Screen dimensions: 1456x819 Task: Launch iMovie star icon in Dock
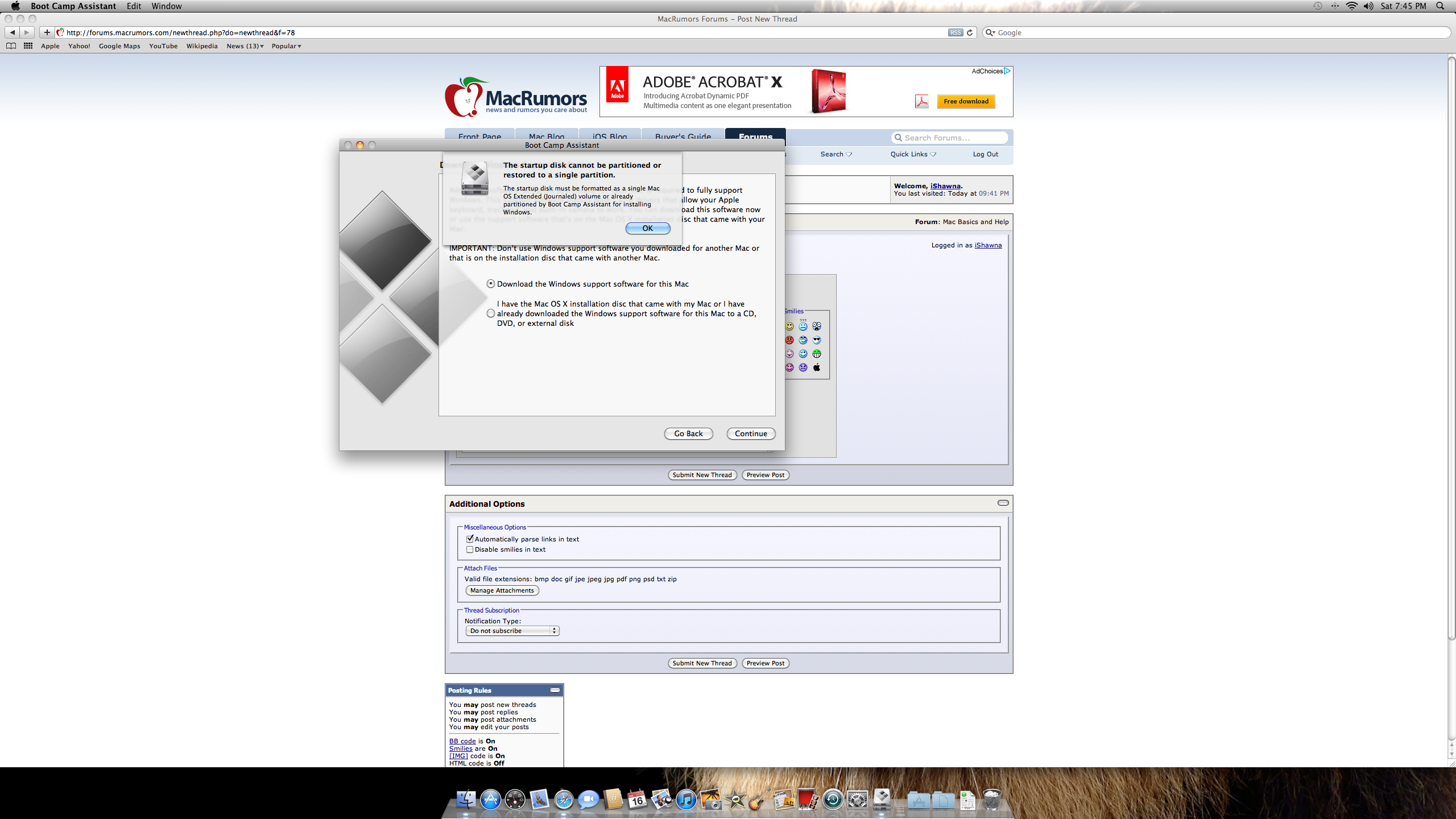coord(735,799)
